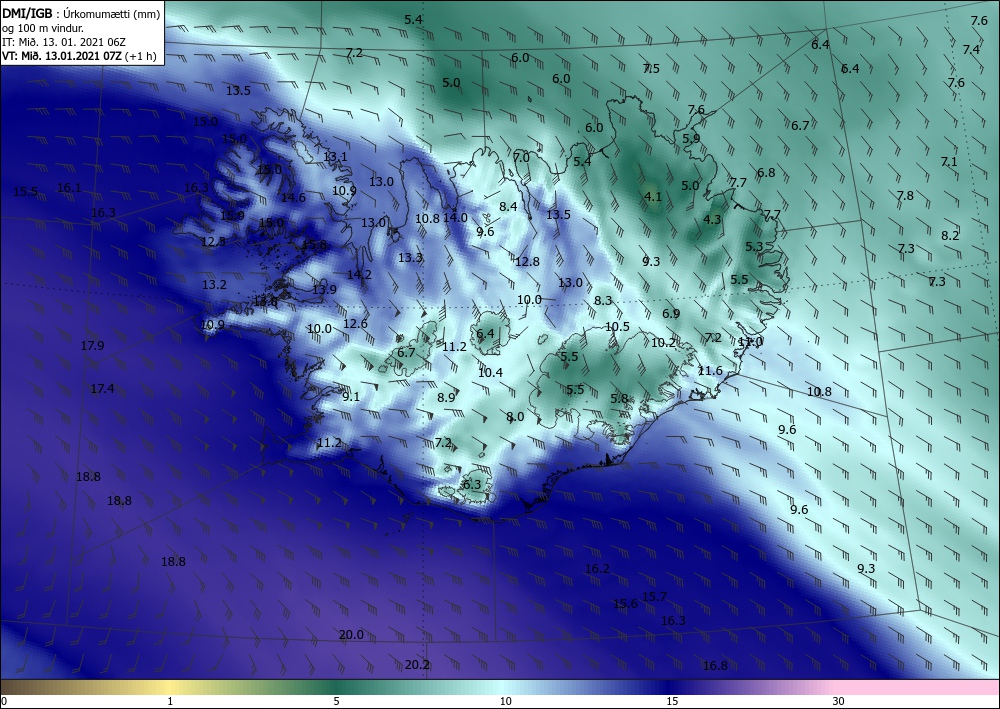Click the 6.3 value label
This screenshot has height=709, width=1000.
click(472, 485)
